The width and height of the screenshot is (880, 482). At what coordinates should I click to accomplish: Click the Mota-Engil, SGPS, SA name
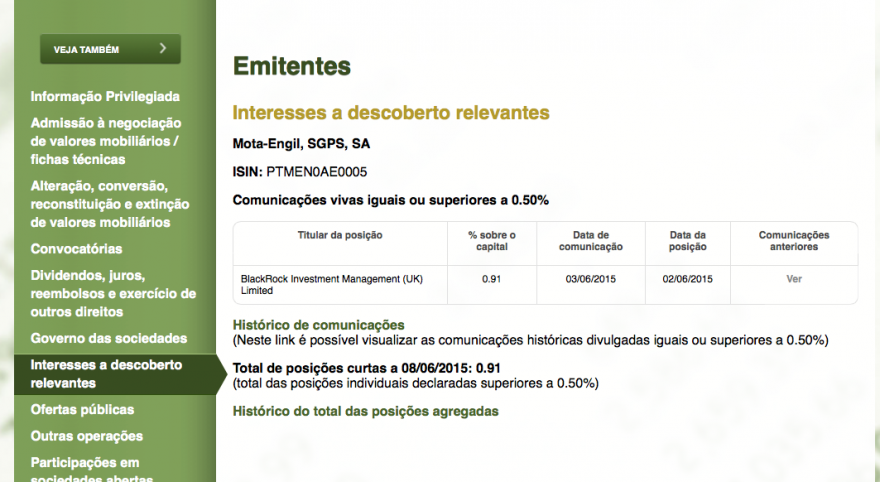301,144
